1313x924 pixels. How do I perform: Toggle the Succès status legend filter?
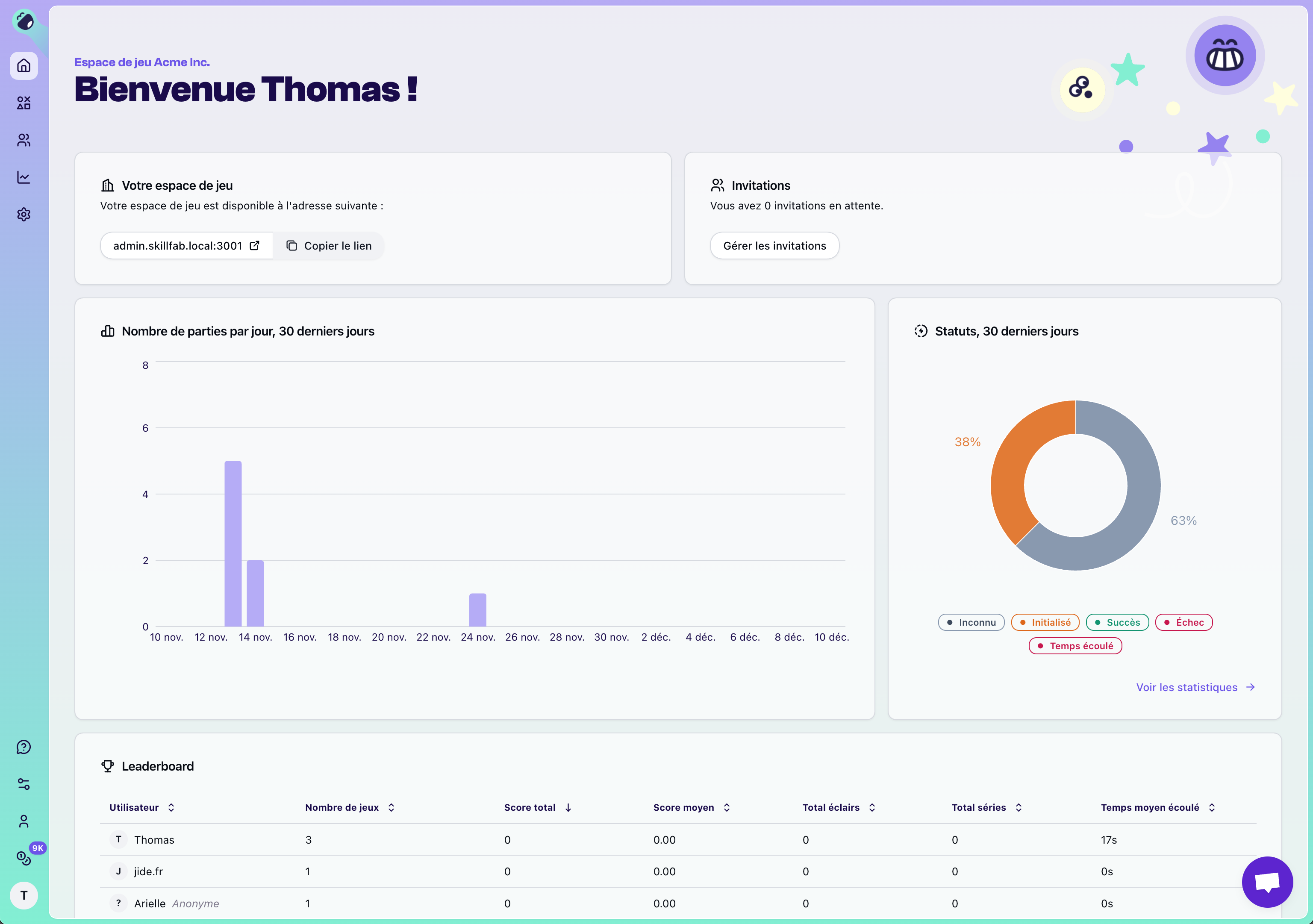point(1117,622)
